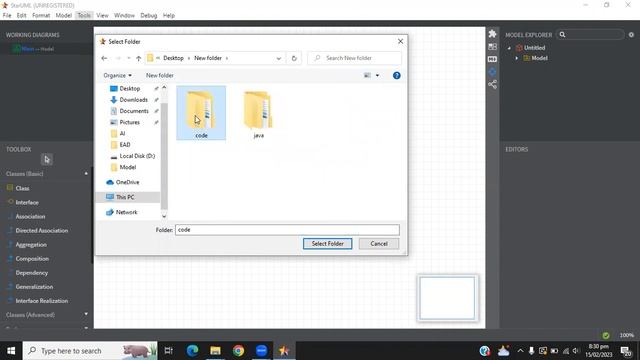
Task: Go up one folder level
Action: (x=138, y=58)
